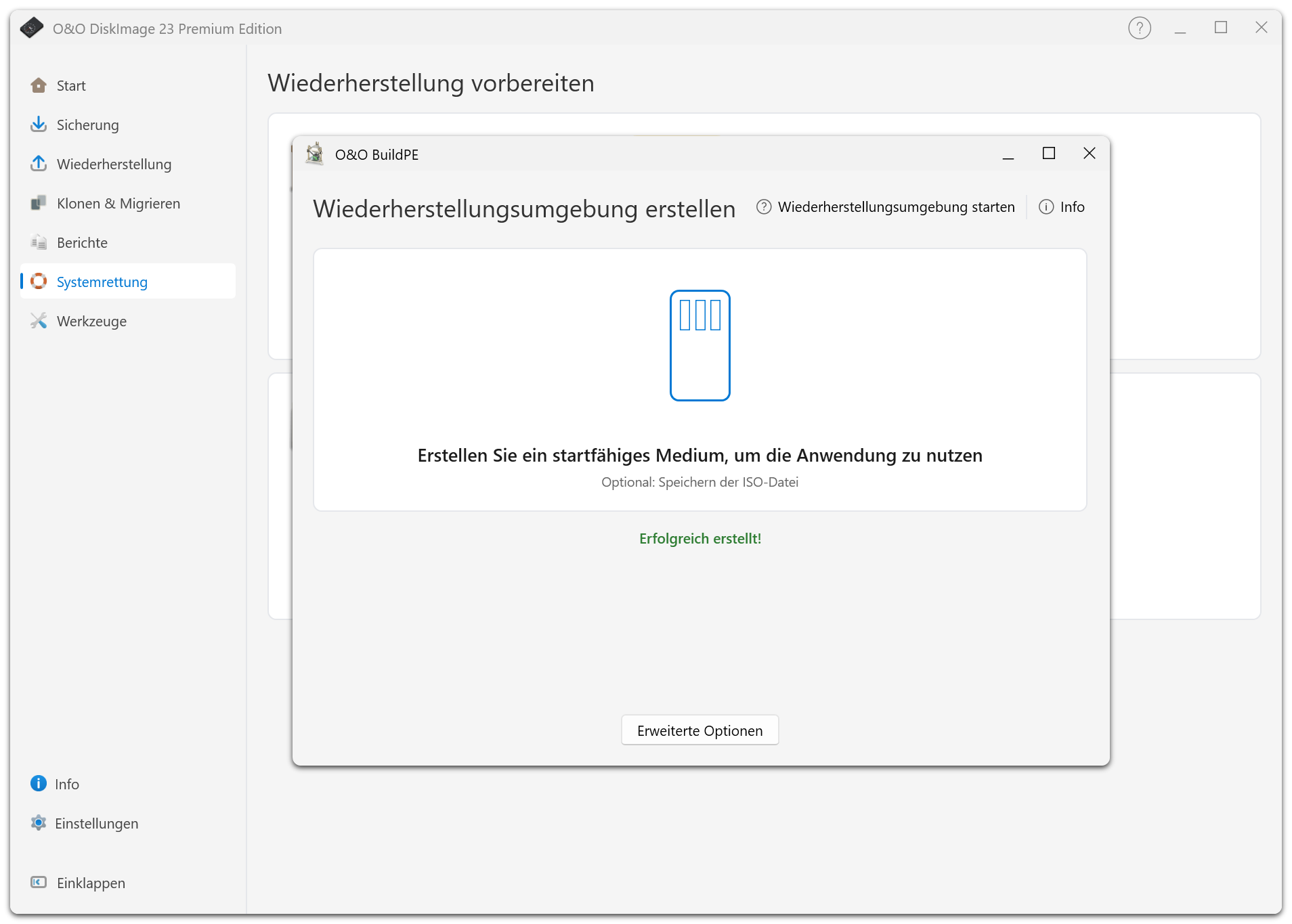Click the Erweiterte Optionen button
Viewport: 1292px width, 924px height.
click(x=700, y=730)
